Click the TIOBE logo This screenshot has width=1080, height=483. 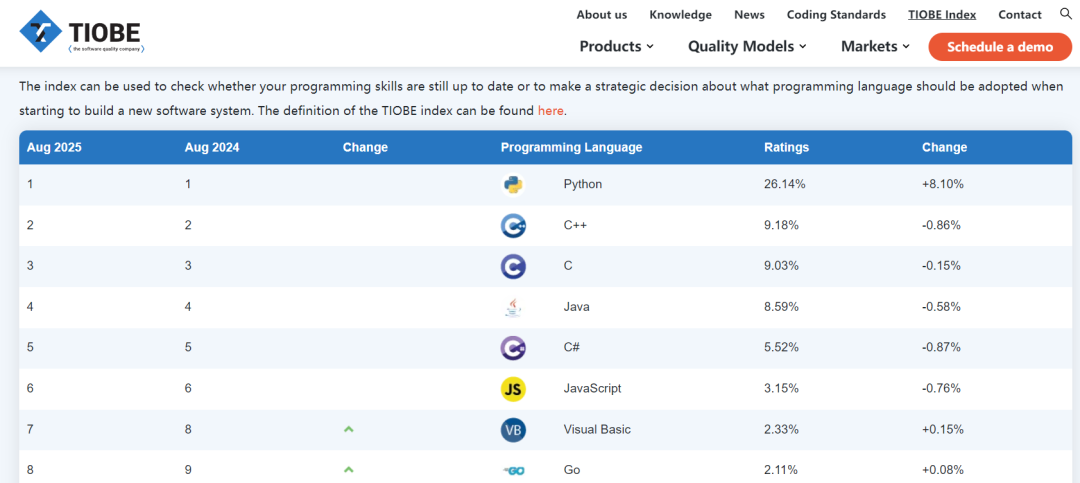82,32
